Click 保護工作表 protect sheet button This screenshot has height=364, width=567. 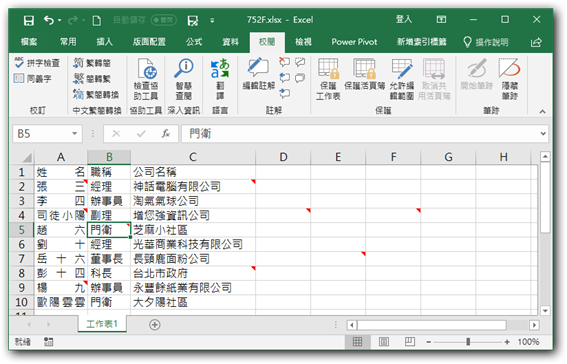(x=328, y=79)
